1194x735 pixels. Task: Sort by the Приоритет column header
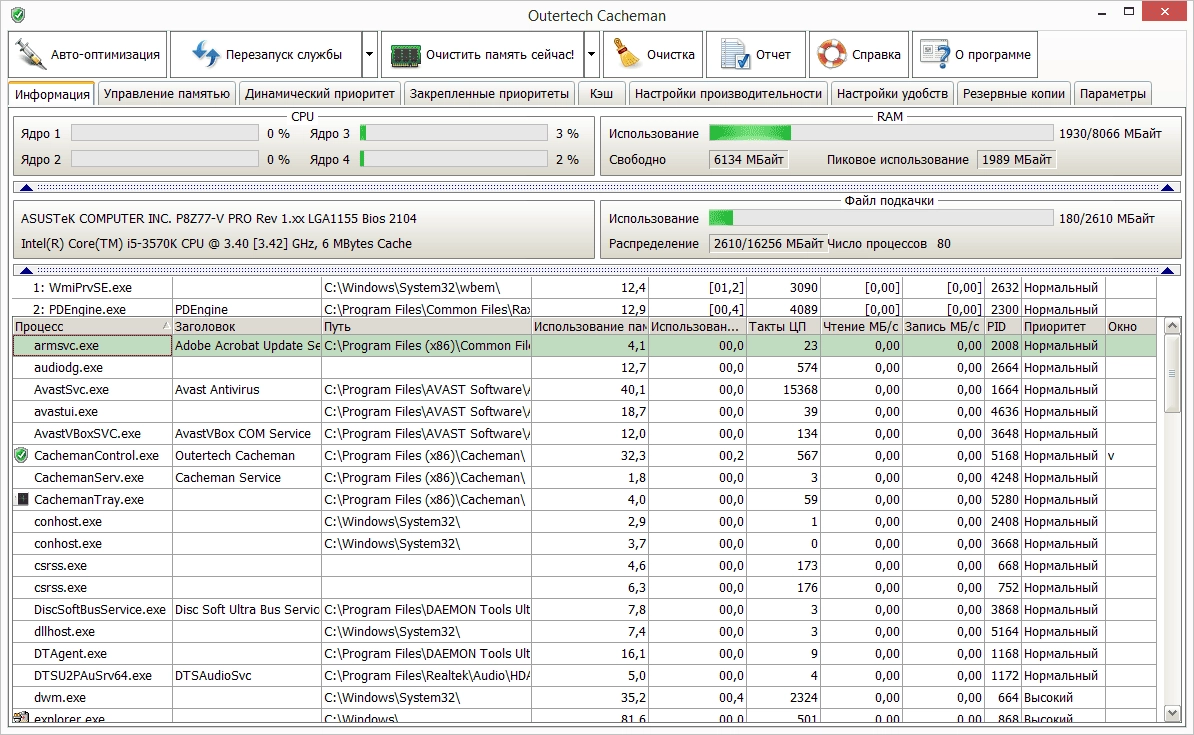click(1063, 326)
